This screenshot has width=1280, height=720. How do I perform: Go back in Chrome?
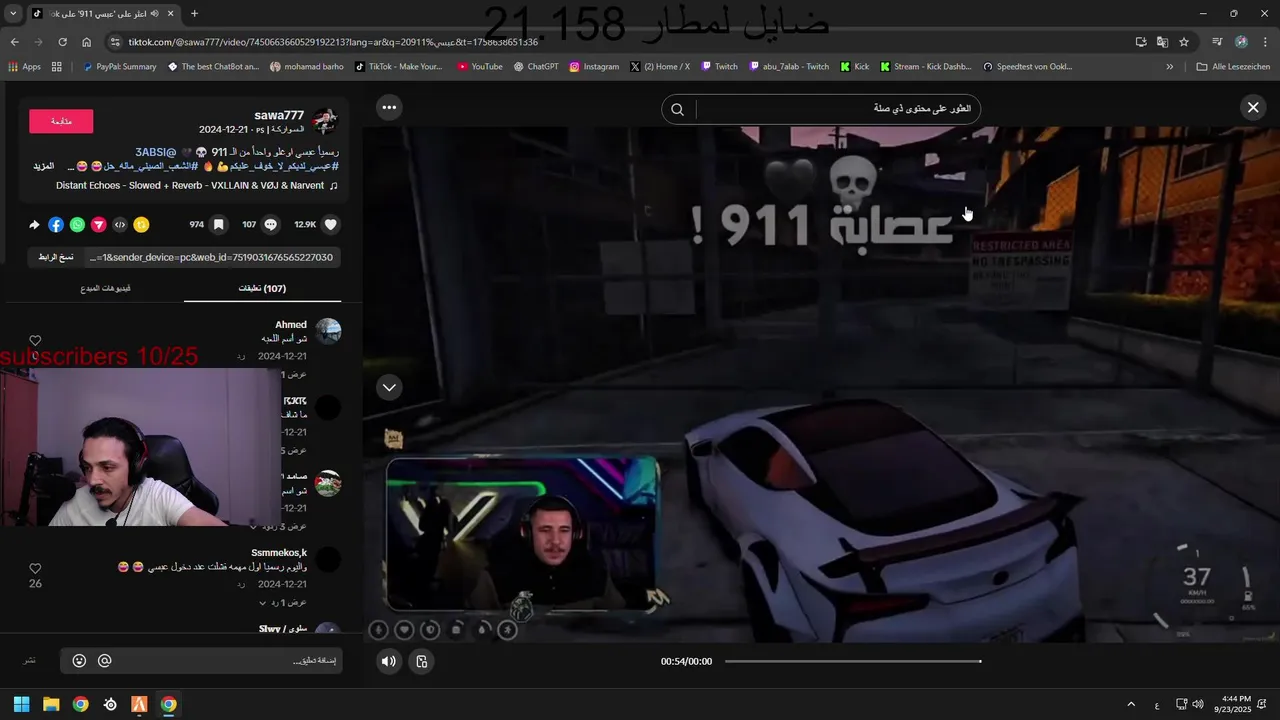[14, 42]
